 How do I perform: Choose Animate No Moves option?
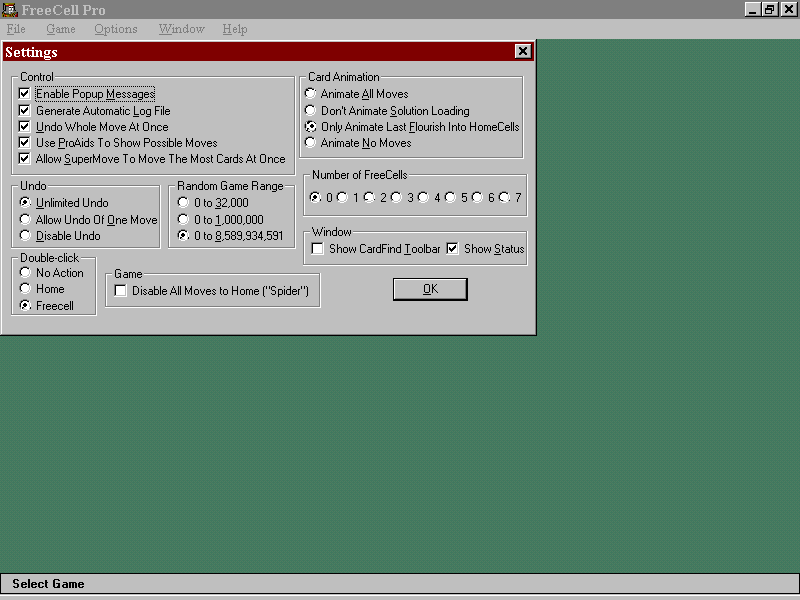coord(311,143)
